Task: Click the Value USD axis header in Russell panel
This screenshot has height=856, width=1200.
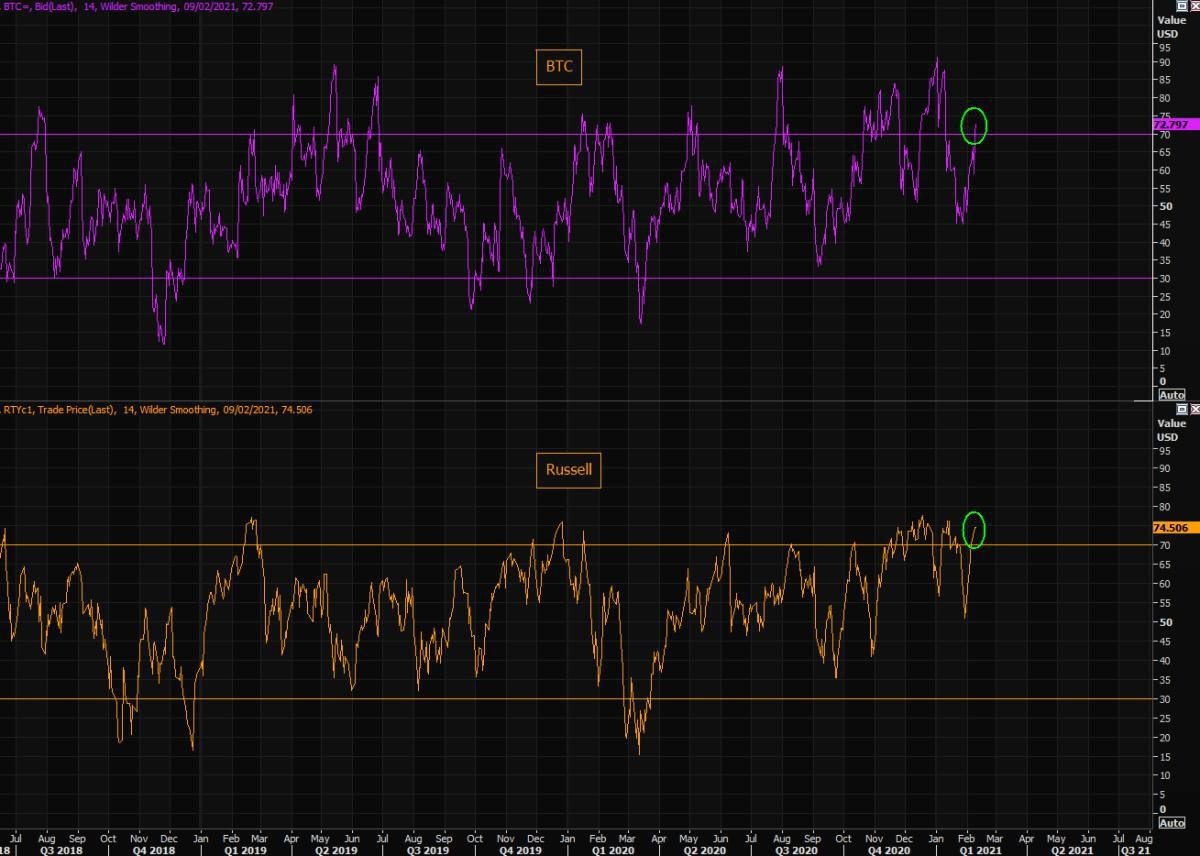Action: (1171, 430)
